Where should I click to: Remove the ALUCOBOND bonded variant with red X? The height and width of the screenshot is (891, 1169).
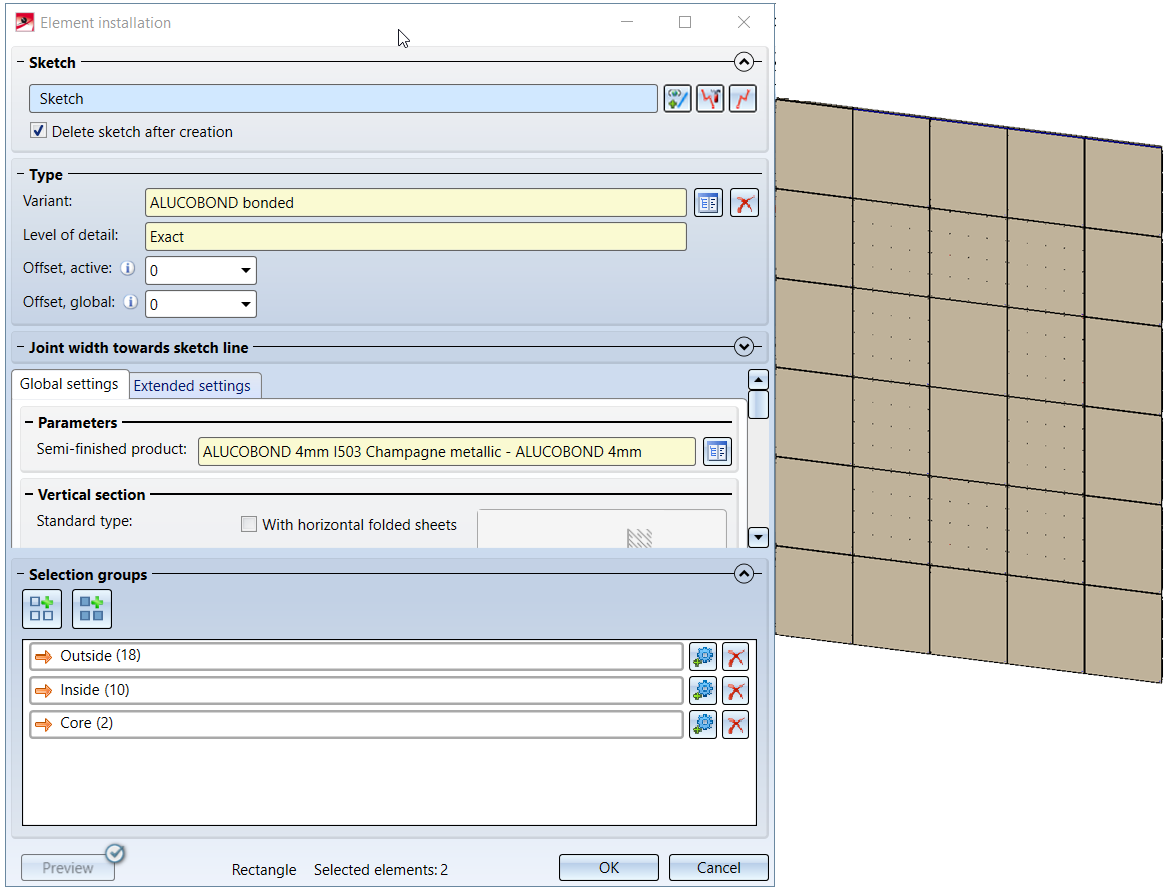(744, 203)
